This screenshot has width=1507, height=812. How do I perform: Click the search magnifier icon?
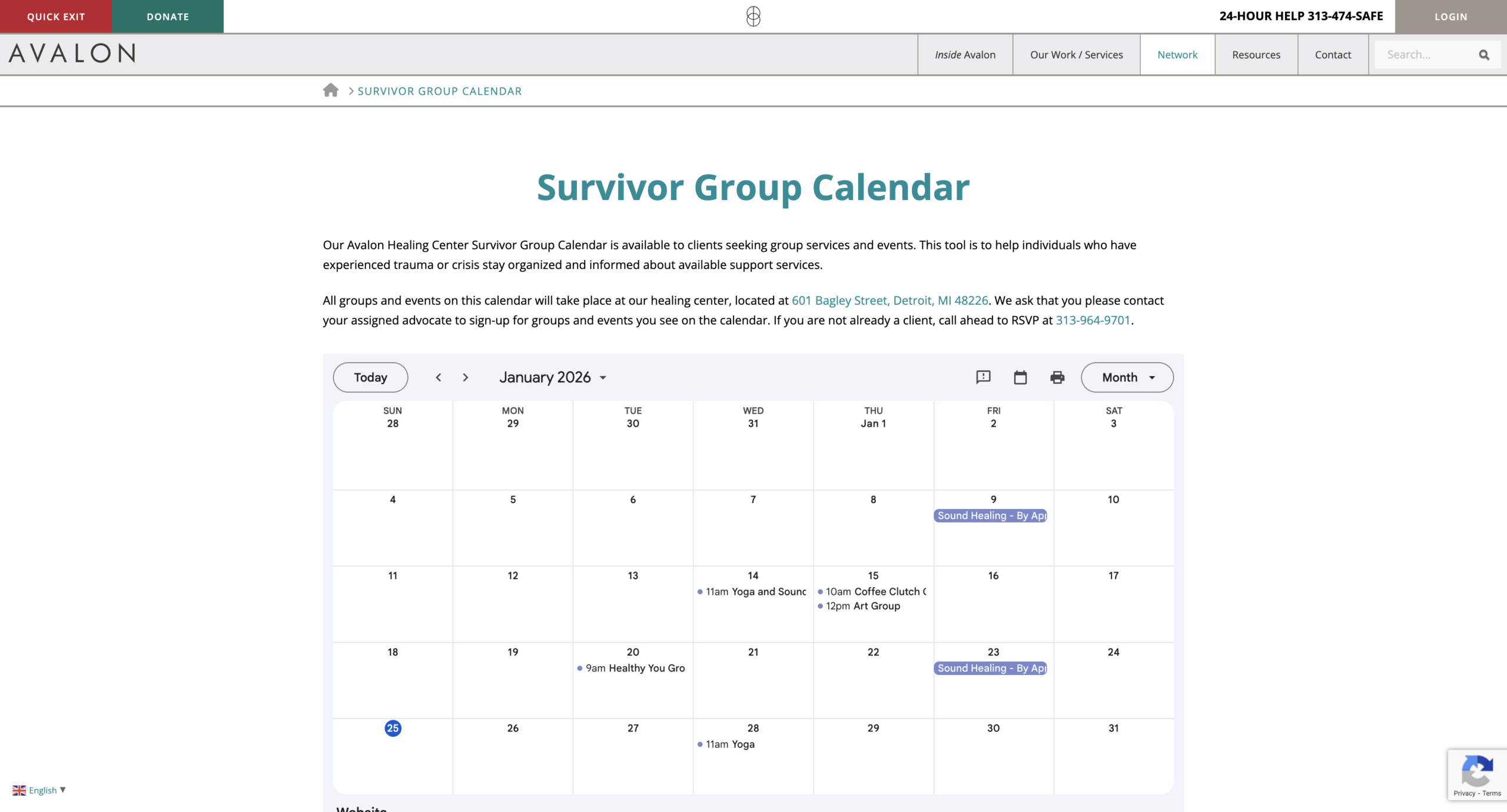pos(1483,55)
